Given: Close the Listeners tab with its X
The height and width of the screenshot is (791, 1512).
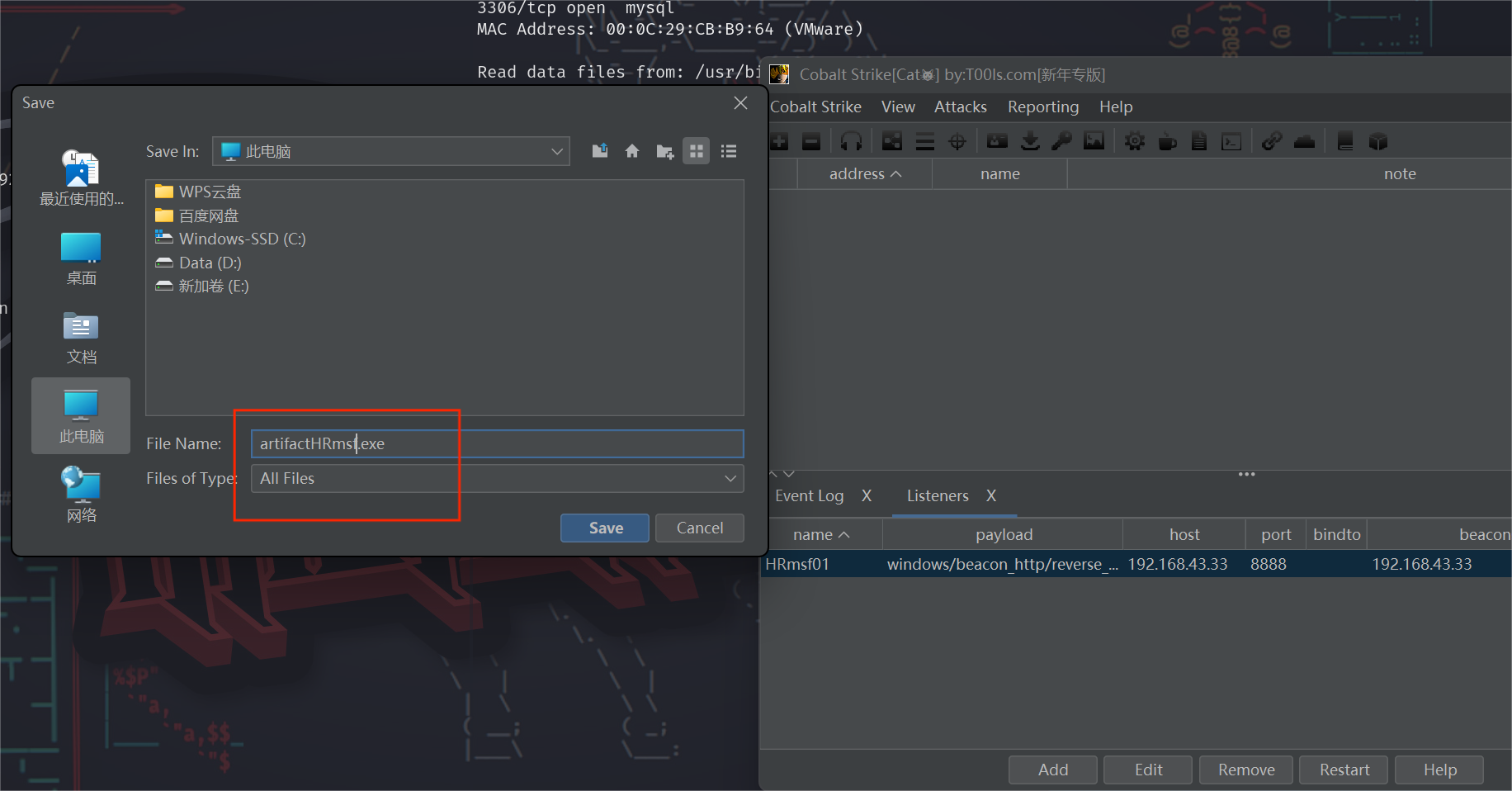Looking at the screenshot, I should click(991, 496).
